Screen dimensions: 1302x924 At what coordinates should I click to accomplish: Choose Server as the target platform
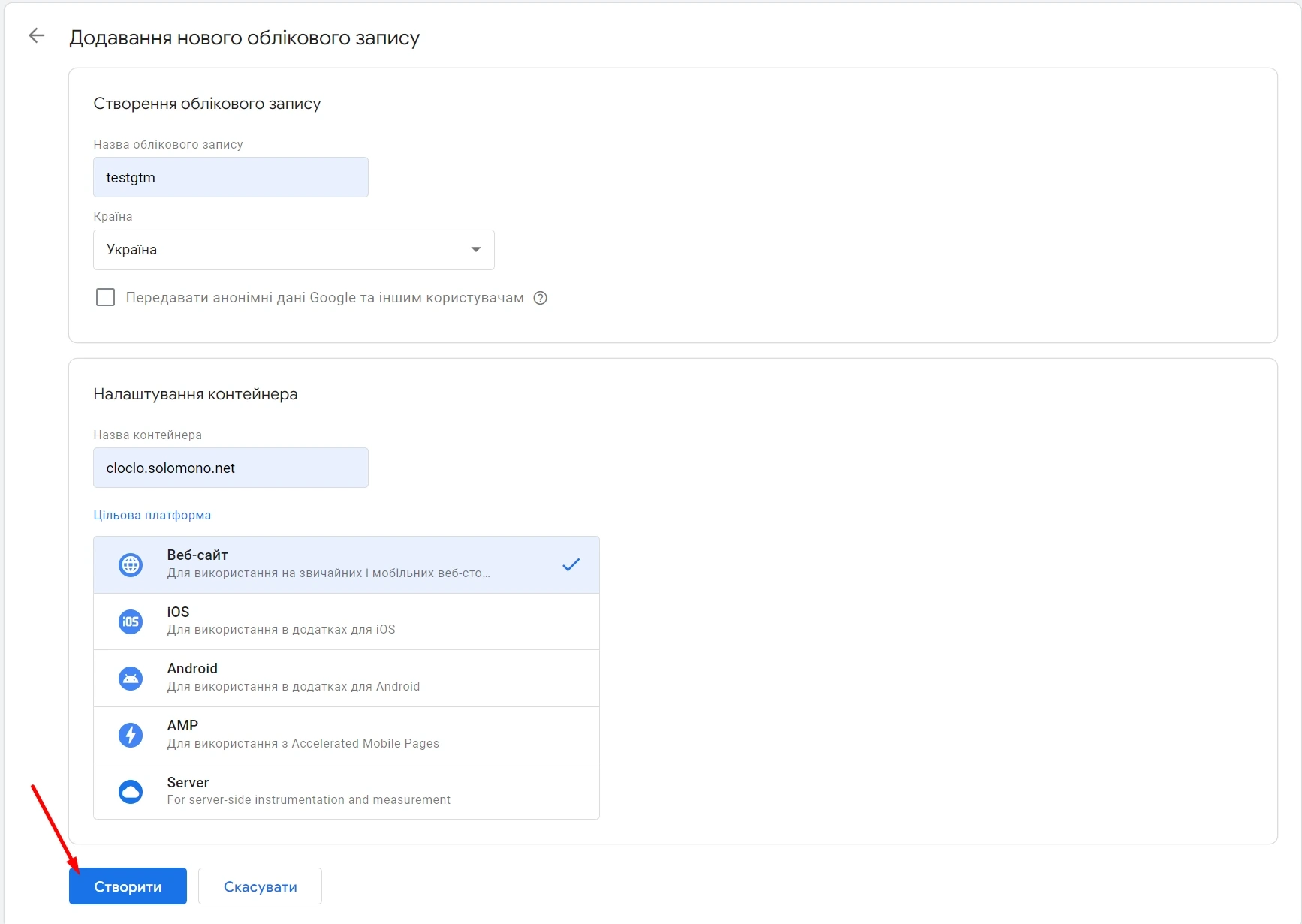(x=346, y=791)
